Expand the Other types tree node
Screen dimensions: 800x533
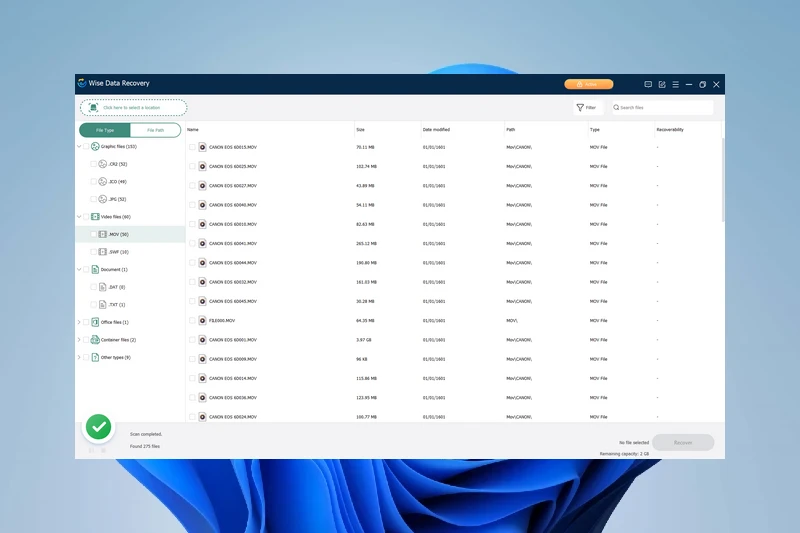tap(79, 358)
